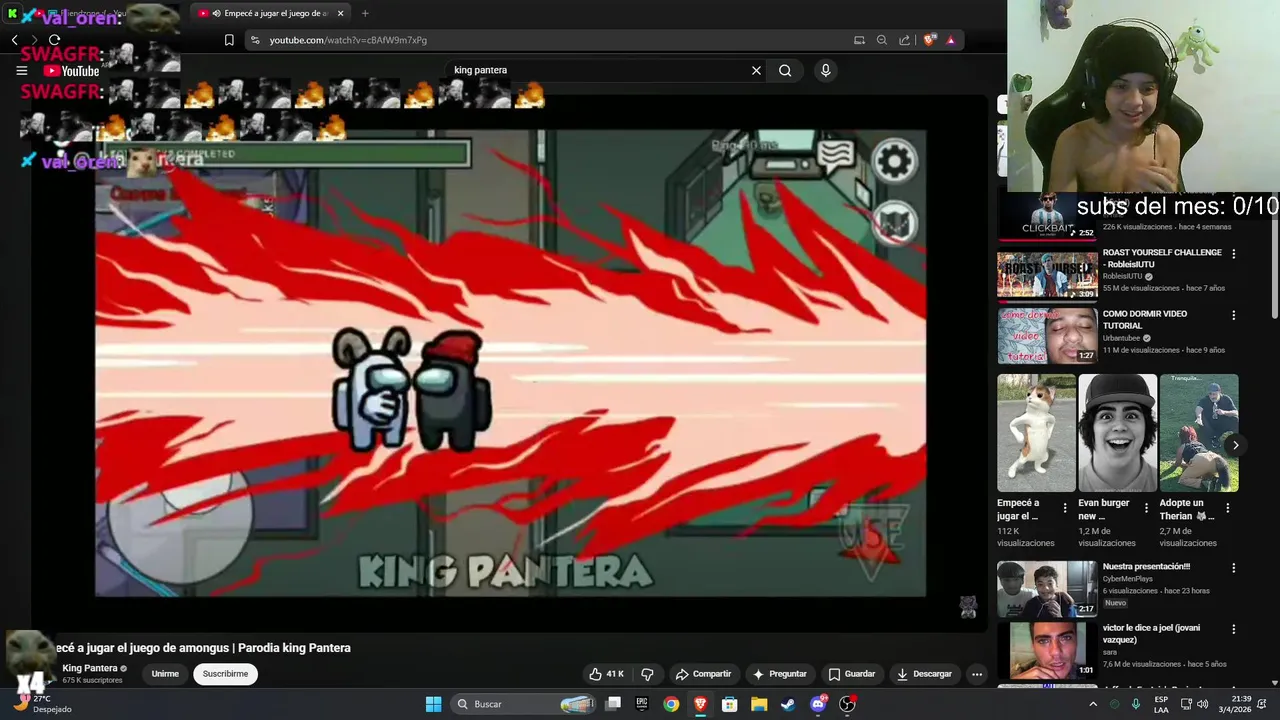Click the taskbar Buscar search box

click(525, 704)
